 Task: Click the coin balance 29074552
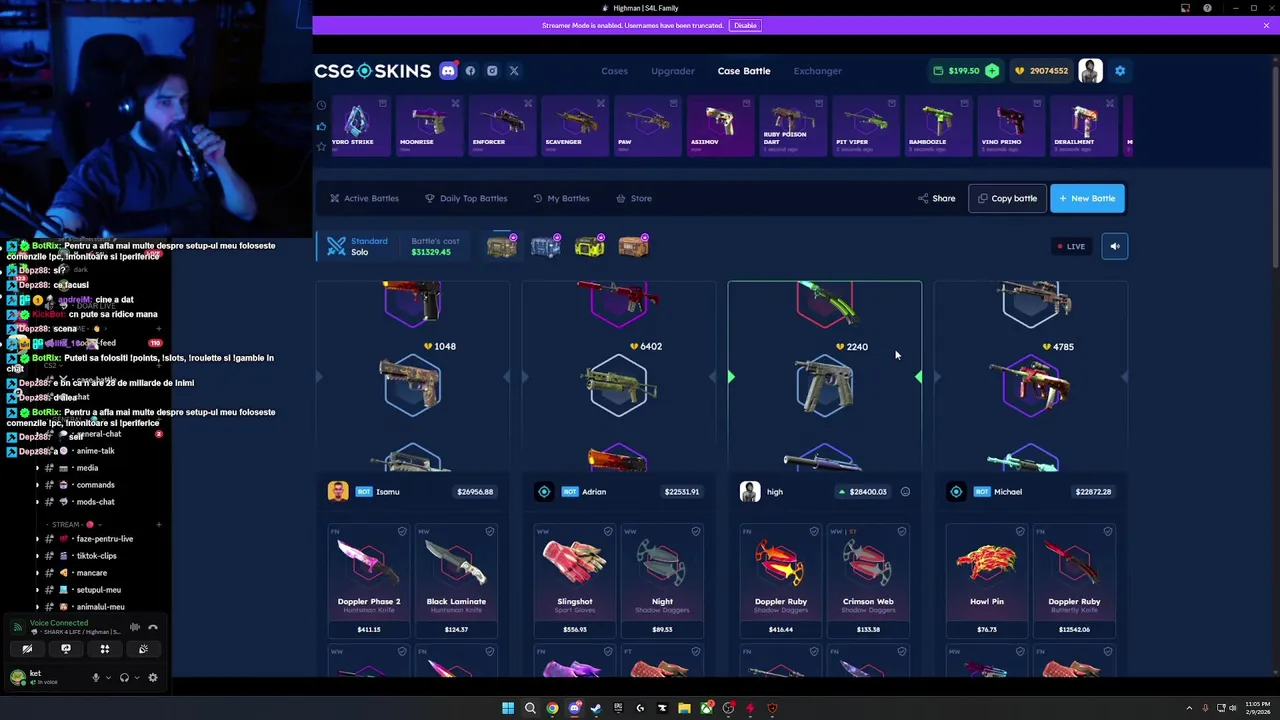coord(1042,71)
